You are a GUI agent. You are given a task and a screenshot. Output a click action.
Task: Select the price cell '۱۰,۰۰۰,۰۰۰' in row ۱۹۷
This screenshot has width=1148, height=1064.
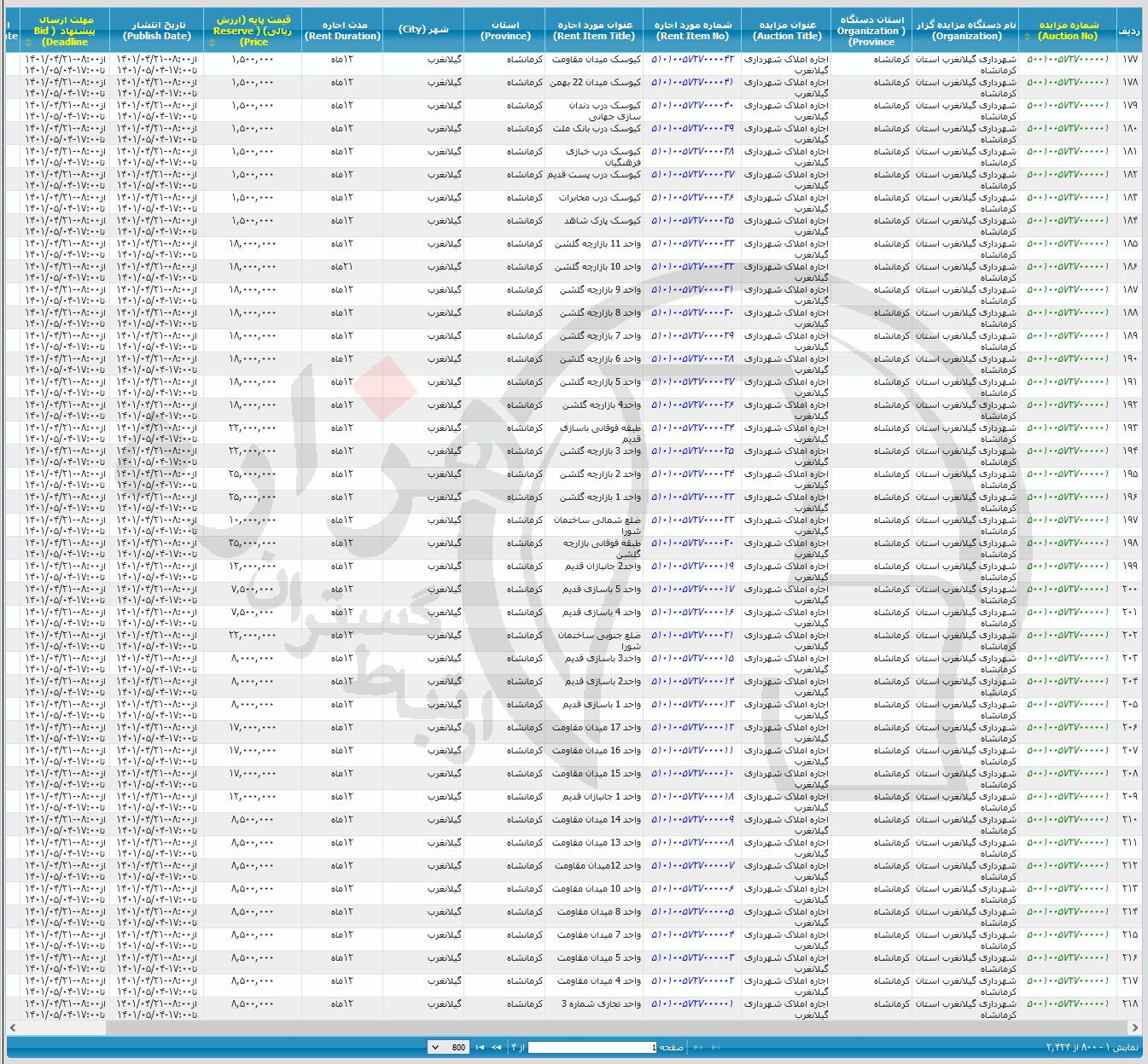[x=253, y=526]
